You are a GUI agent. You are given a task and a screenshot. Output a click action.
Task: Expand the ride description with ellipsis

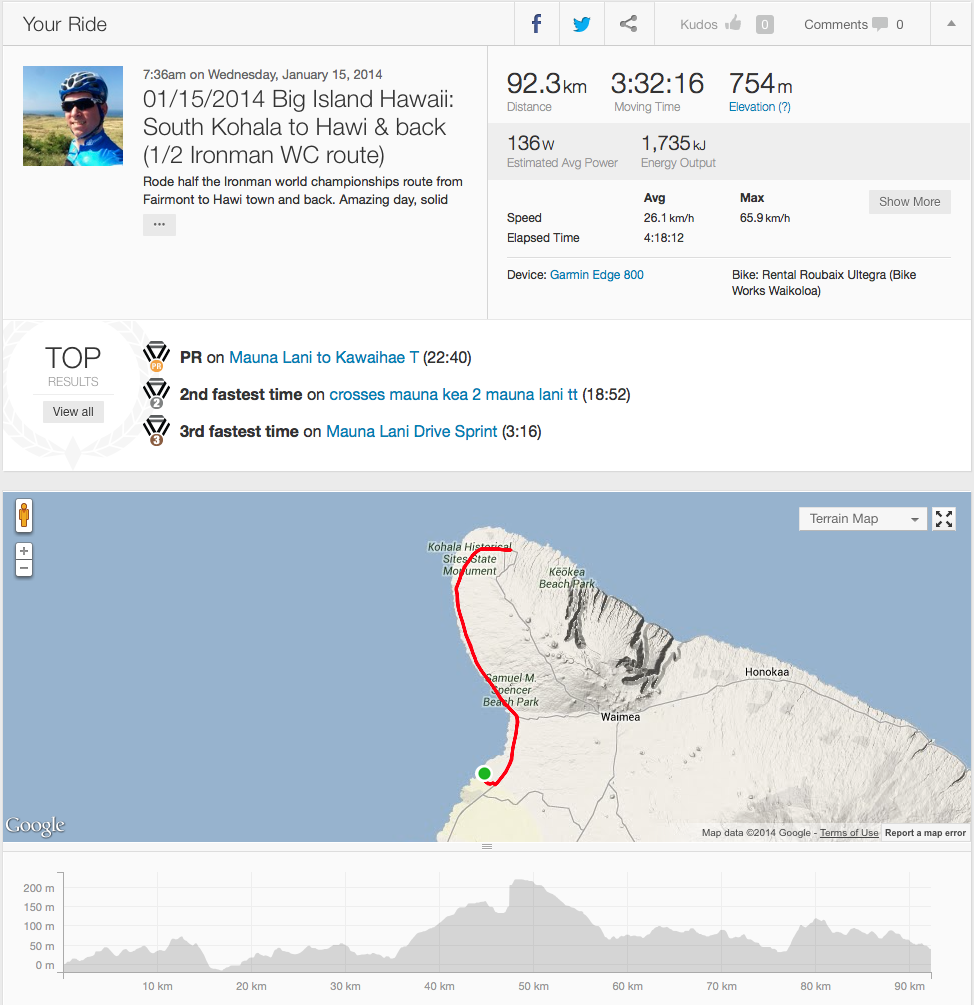click(x=159, y=225)
